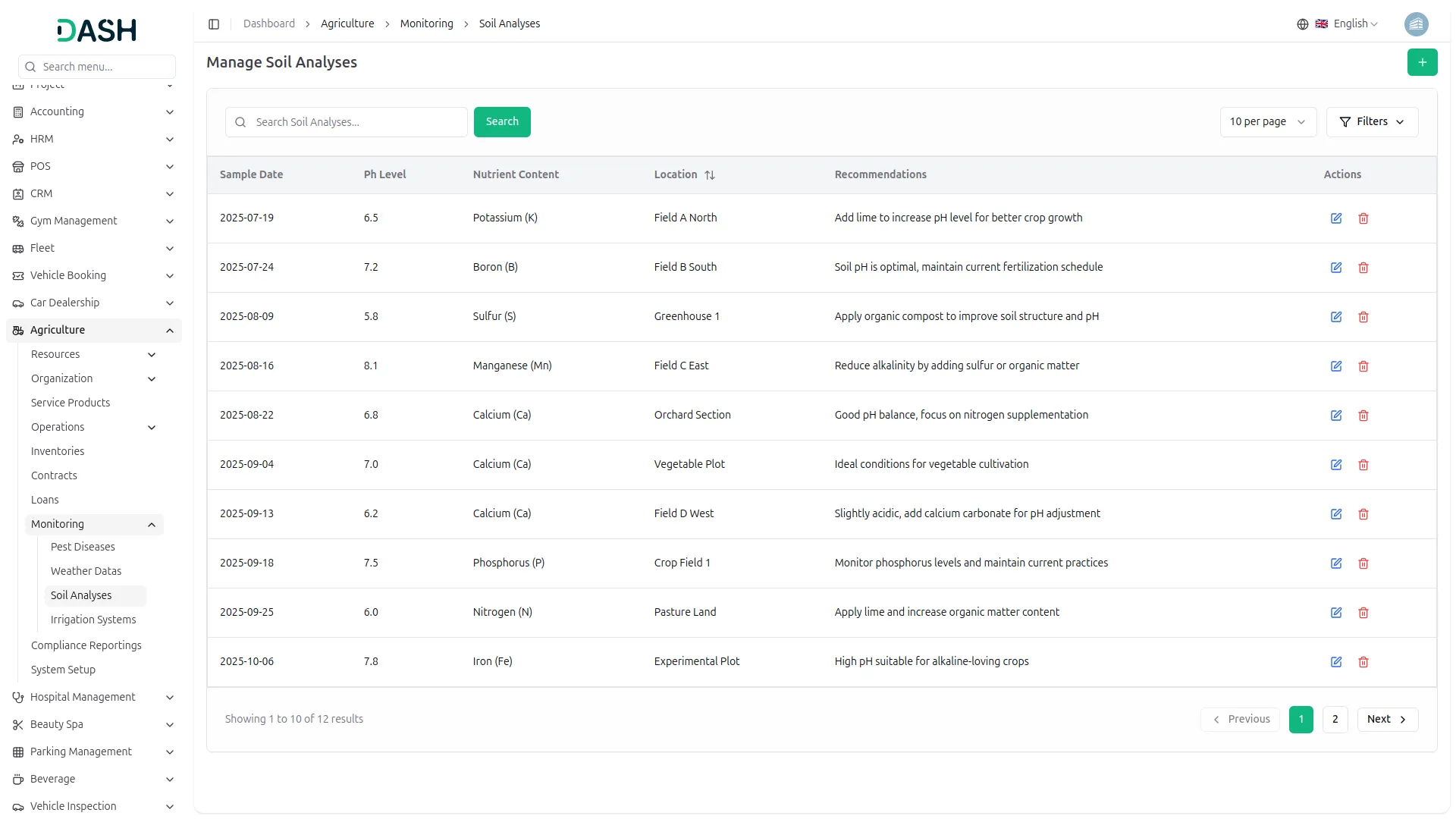Edit the Orchard Section soil analysis
1456x819 pixels.
(x=1336, y=416)
